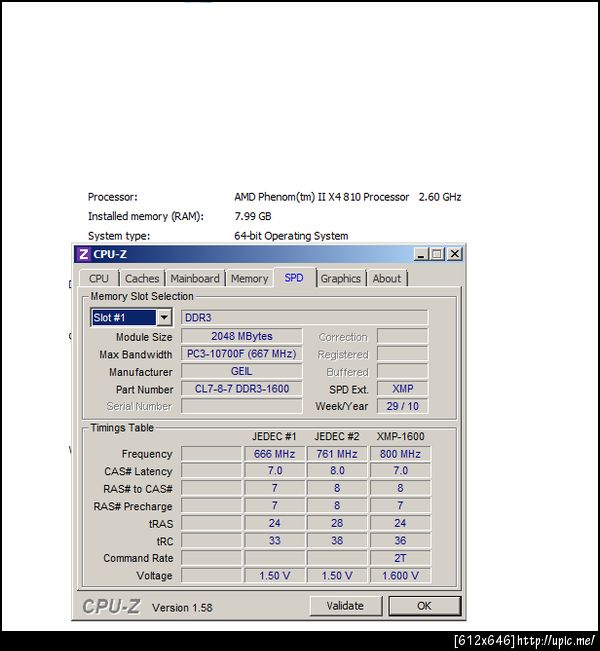Click the empty Serial Number field

242,406
